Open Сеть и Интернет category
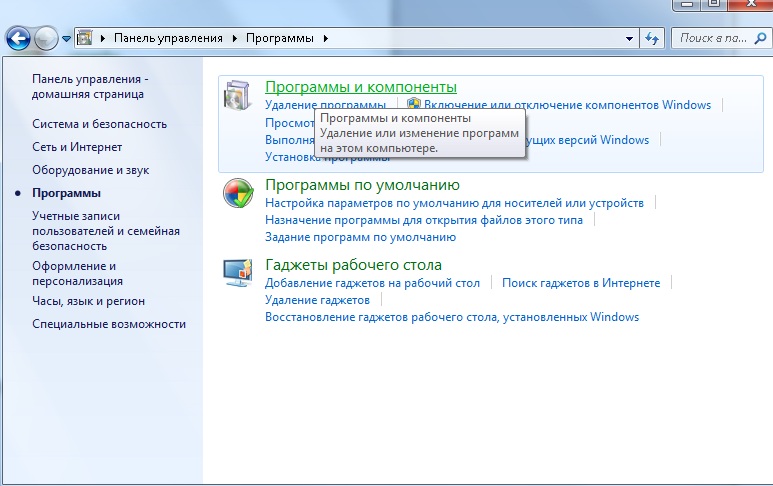773x486 pixels. (77, 147)
